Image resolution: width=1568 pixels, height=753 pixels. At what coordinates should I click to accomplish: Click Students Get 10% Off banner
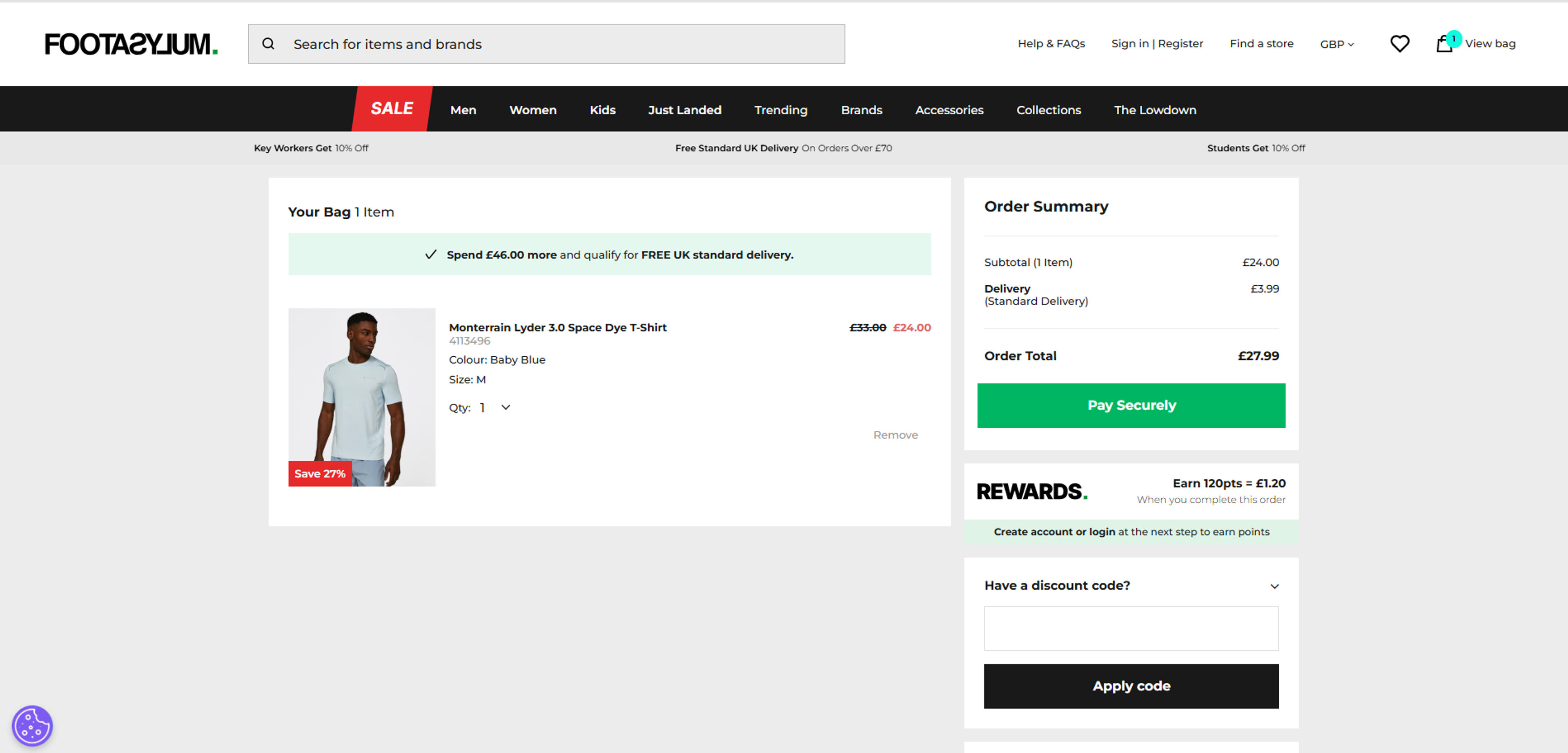[x=1256, y=148]
